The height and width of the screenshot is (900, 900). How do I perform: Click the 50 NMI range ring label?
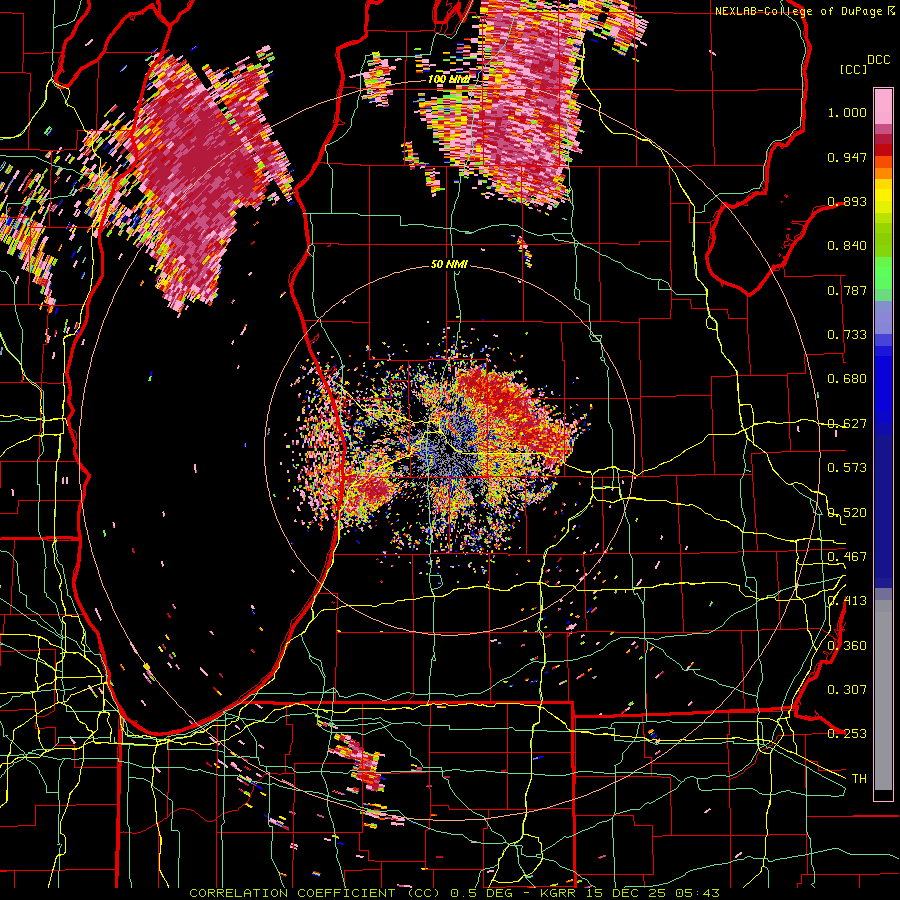[x=449, y=265]
